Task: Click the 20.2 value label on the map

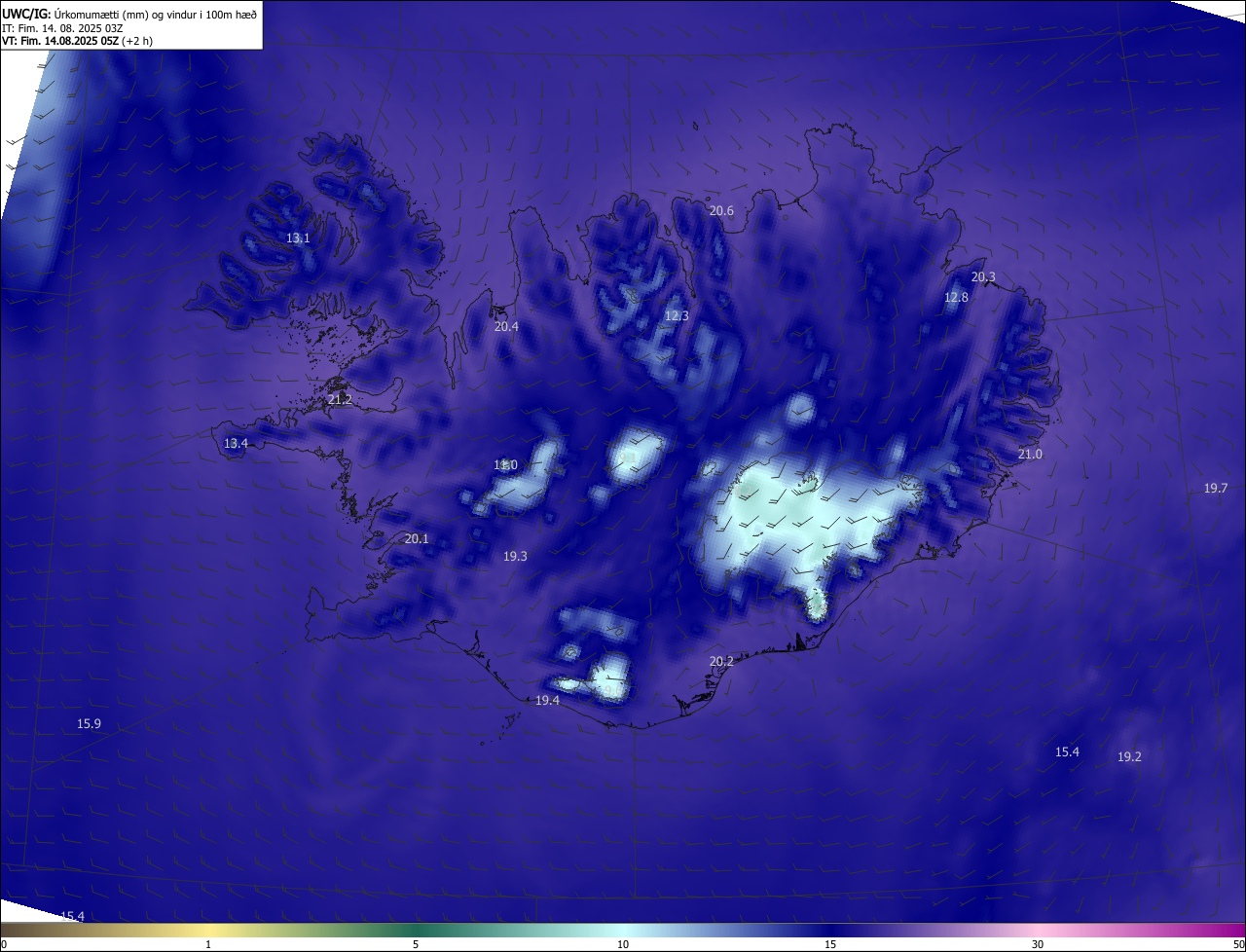Action: click(x=721, y=661)
